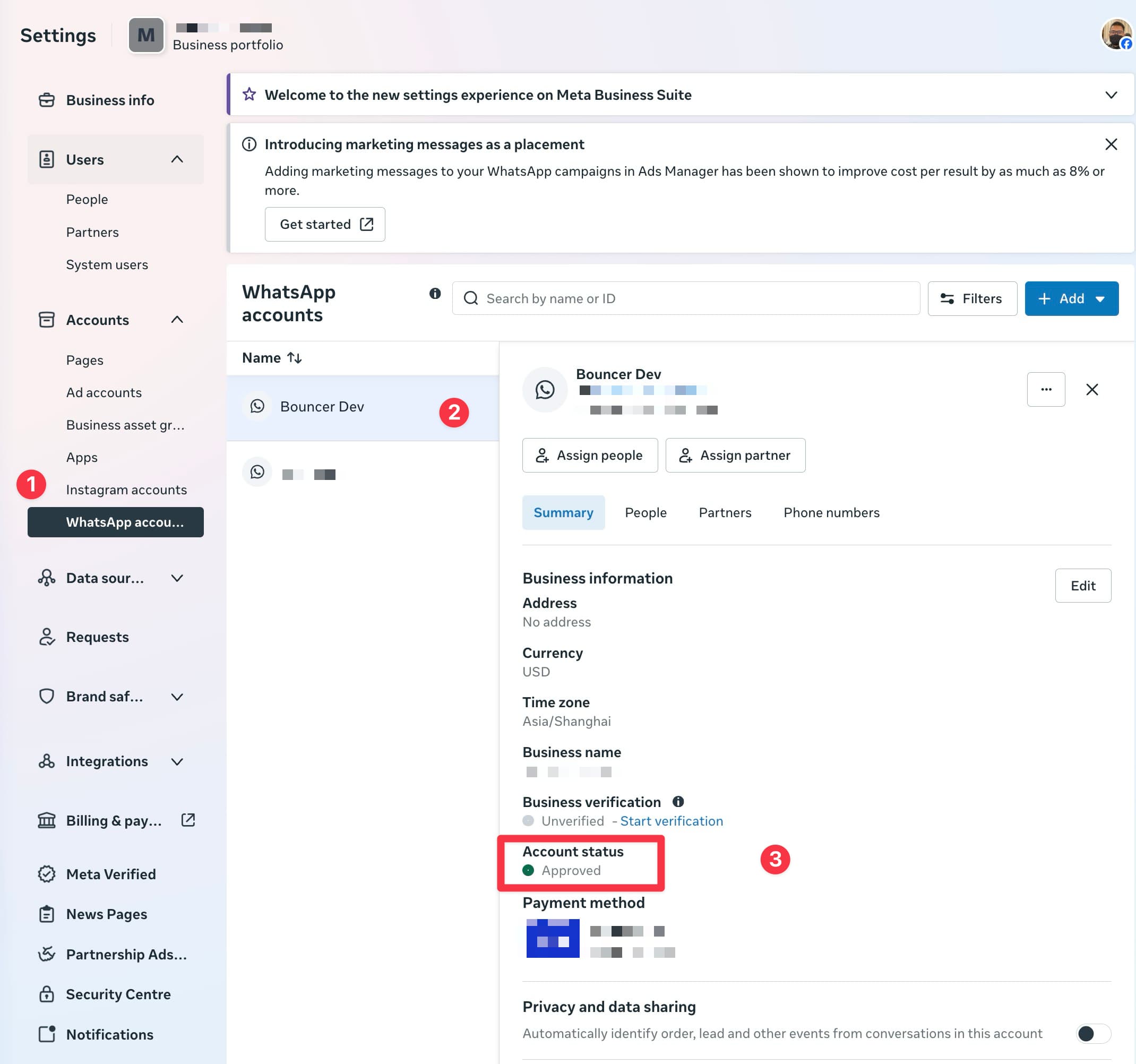The height and width of the screenshot is (1064, 1136).
Task: Click the WhatsApp accounts info icon
Action: click(435, 293)
